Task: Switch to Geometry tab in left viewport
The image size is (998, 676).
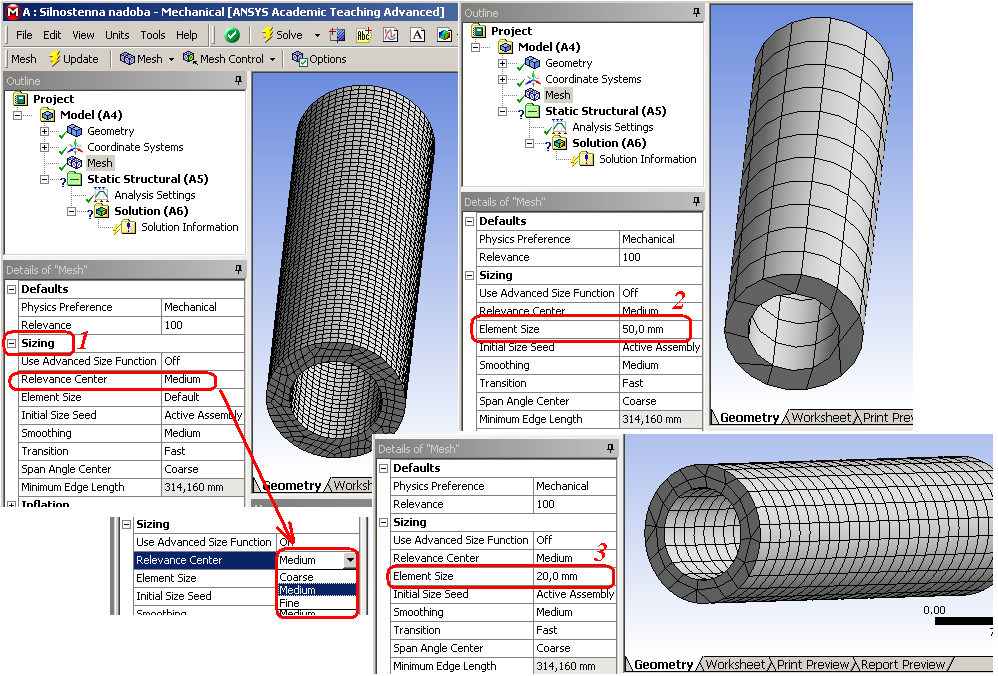Action: point(291,486)
